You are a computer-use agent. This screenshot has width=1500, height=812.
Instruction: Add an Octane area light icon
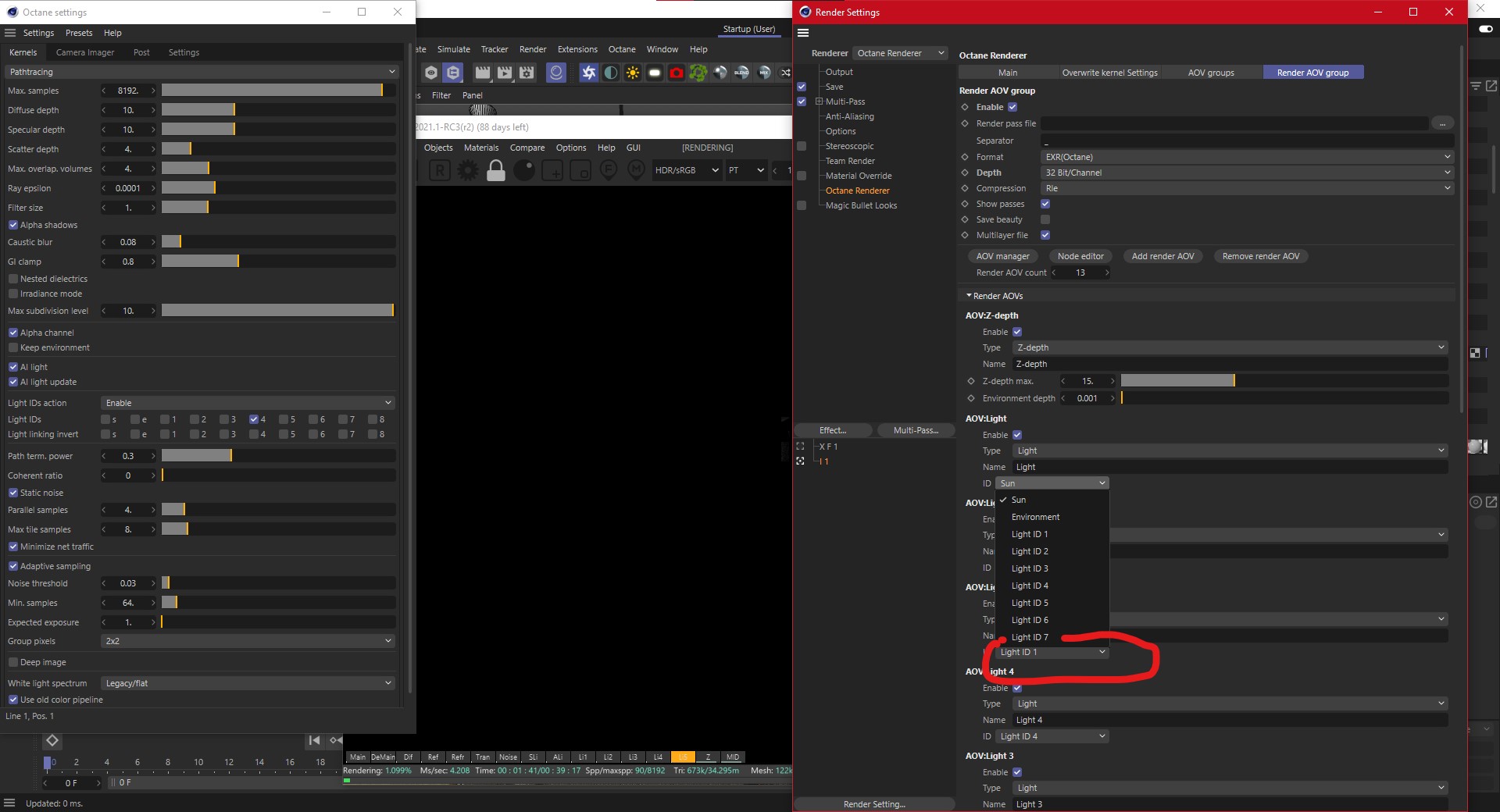(x=655, y=73)
